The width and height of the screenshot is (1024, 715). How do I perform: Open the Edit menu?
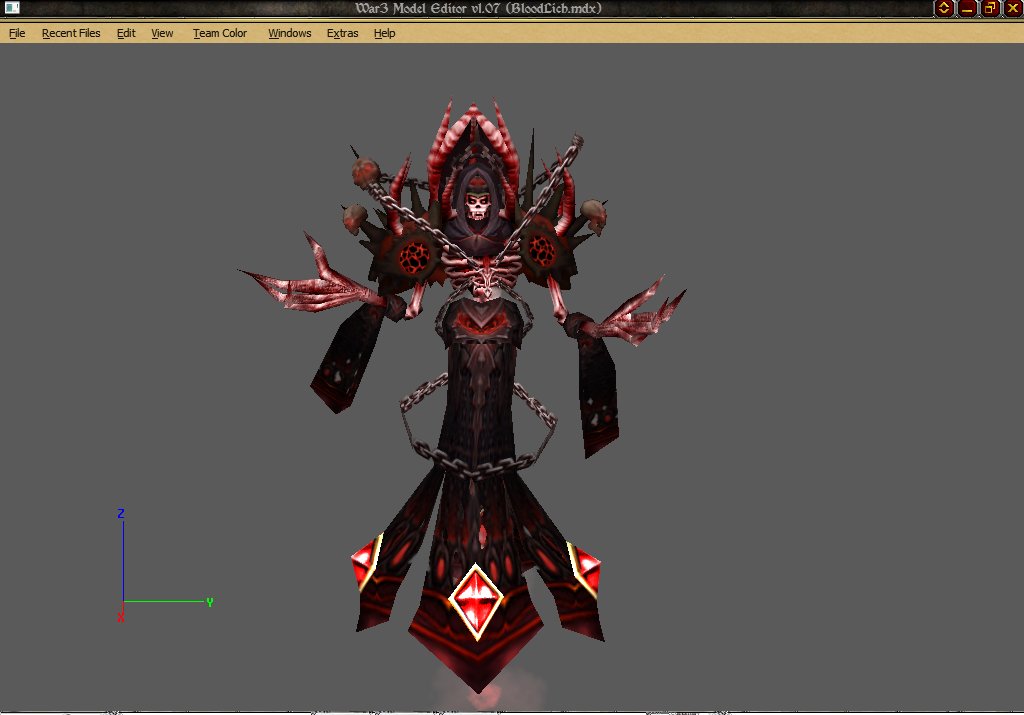pos(126,33)
